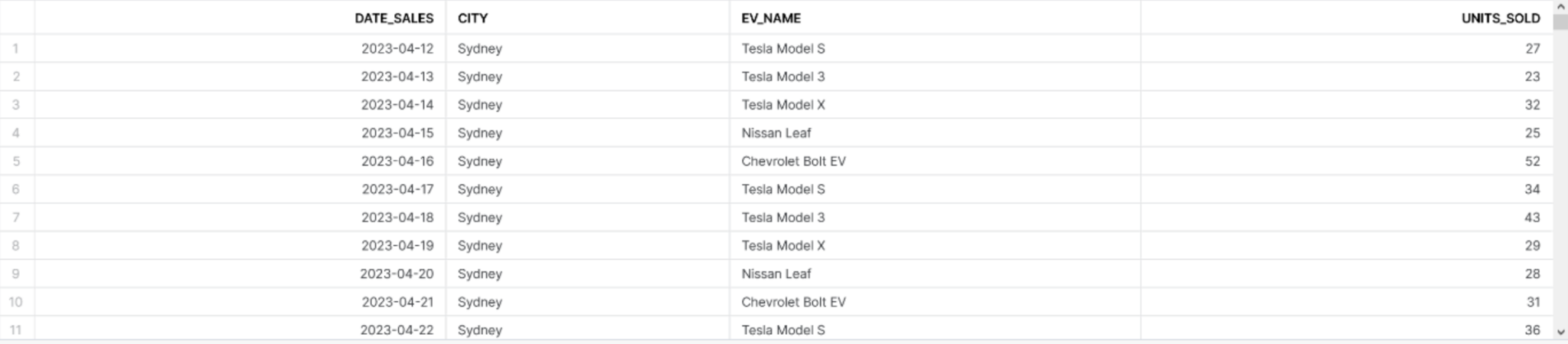Select the UNITS_SOLD column header
The width and height of the screenshot is (1568, 344).
[1347, 18]
